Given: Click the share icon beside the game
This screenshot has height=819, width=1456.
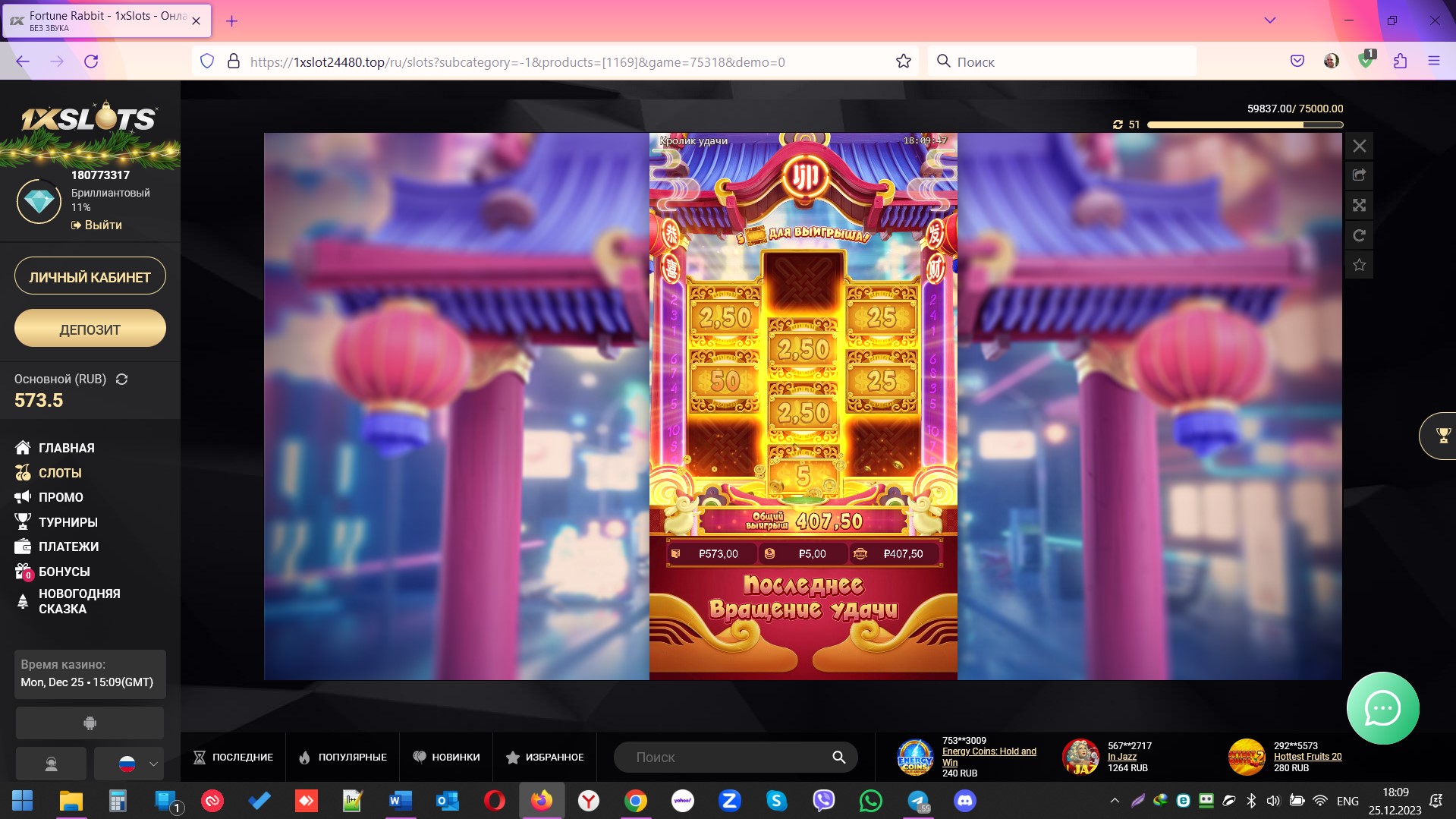Looking at the screenshot, I should pyautogui.click(x=1359, y=175).
